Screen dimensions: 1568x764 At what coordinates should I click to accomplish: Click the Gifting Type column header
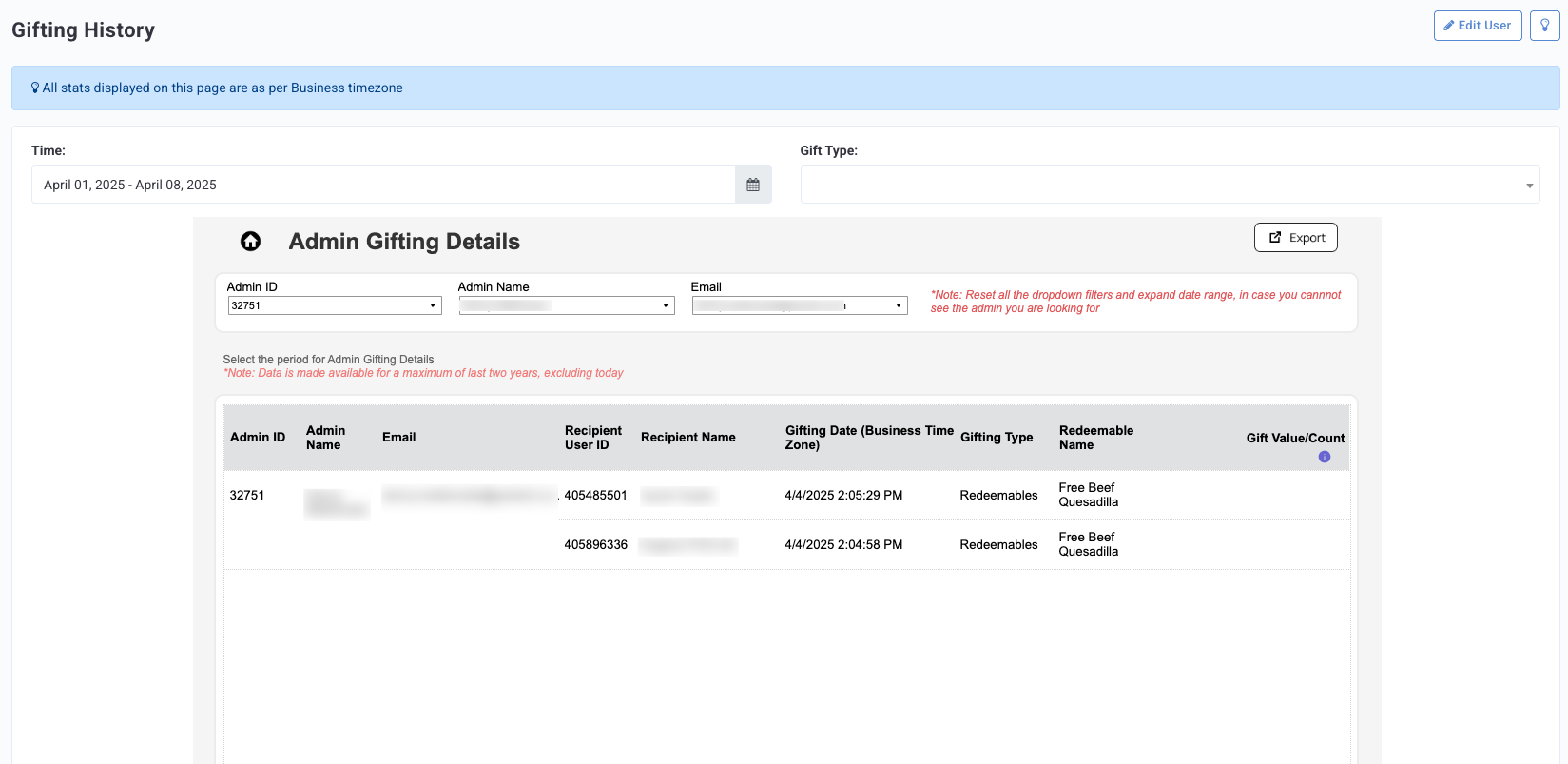(x=997, y=438)
